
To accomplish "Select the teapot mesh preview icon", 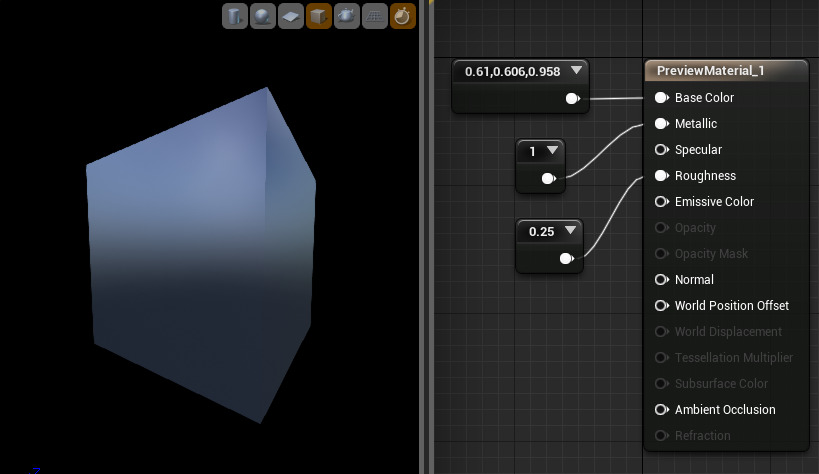I will (x=347, y=16).
